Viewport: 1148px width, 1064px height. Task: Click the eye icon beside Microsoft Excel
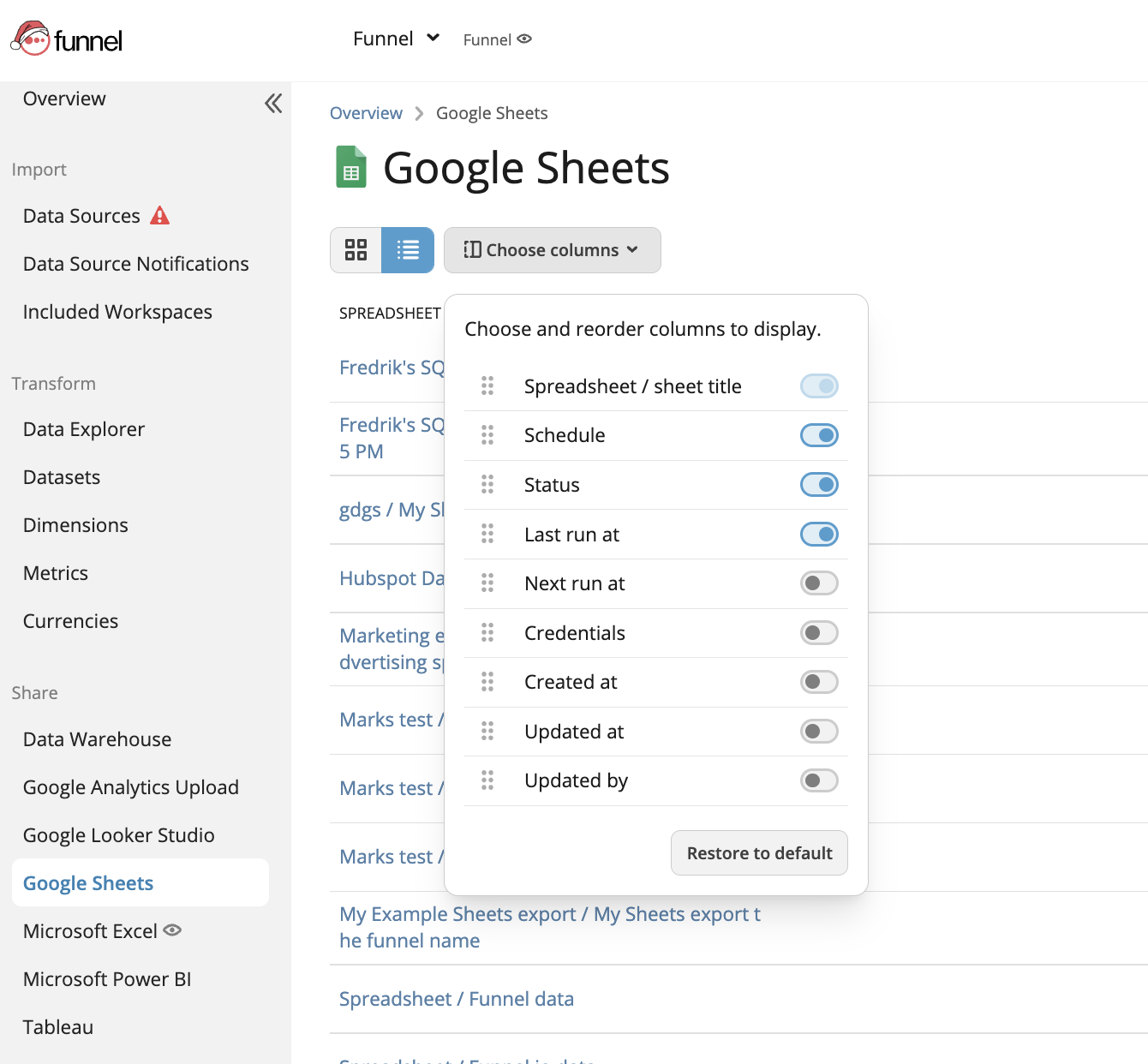[172, 930]
